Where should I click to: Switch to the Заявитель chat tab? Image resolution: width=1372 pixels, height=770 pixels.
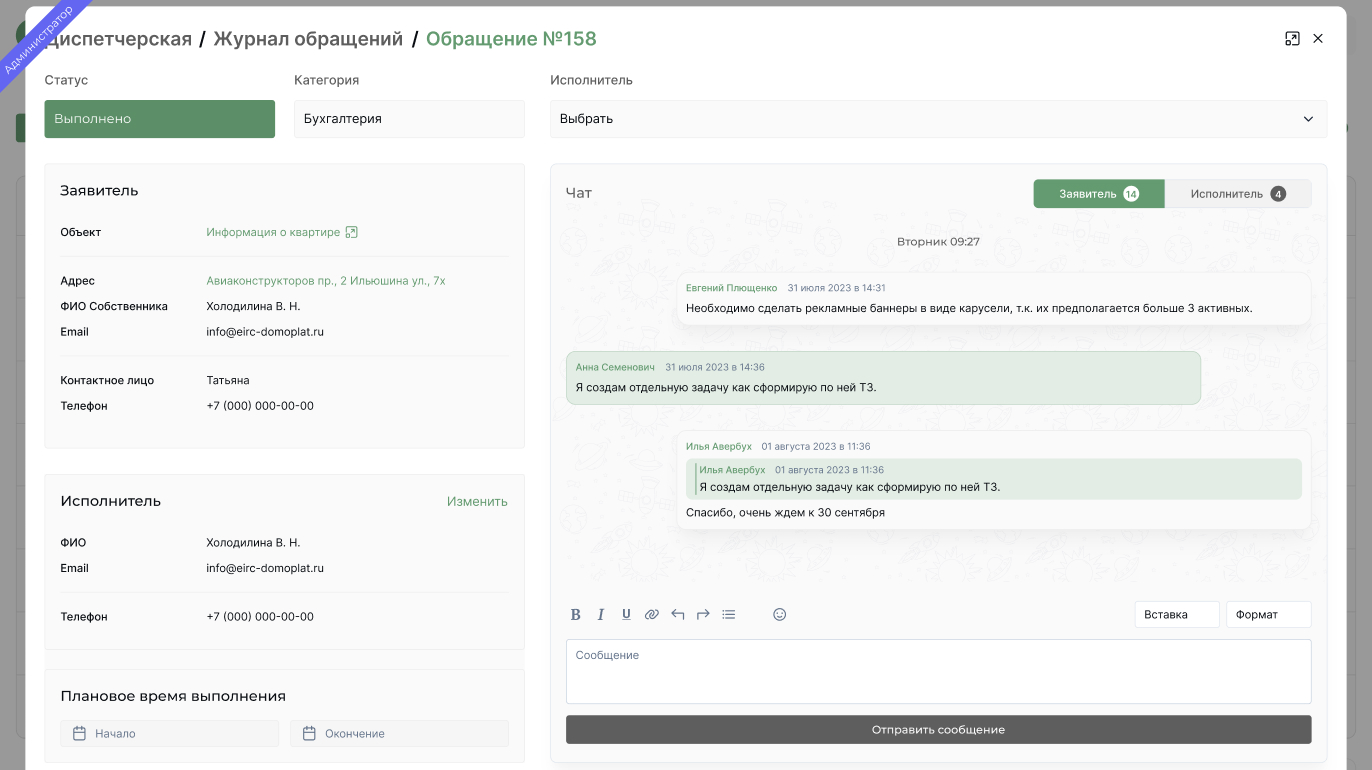click(x=1098, y=194)
